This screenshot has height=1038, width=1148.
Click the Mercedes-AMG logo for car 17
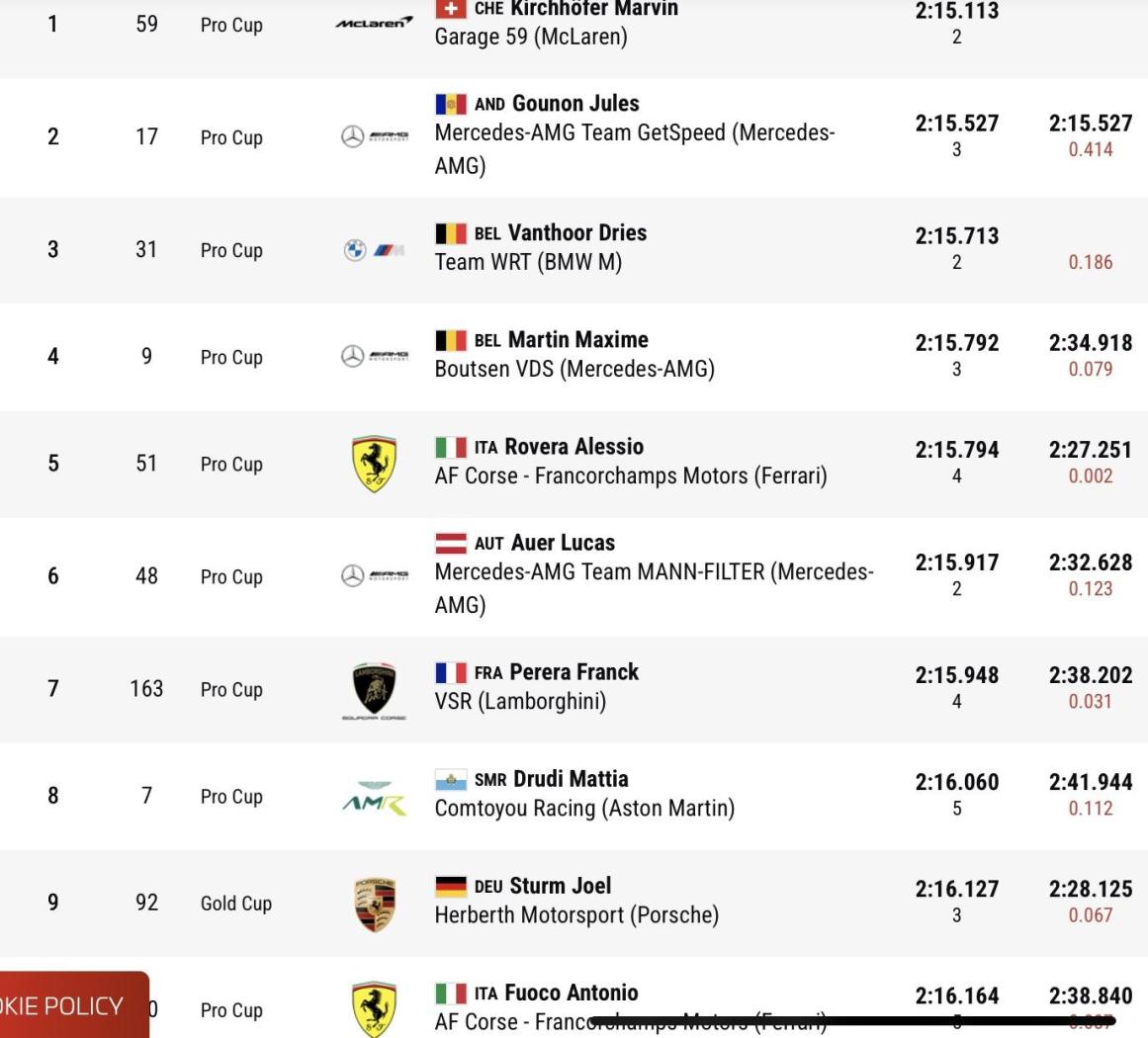click(x=374, y=136)
